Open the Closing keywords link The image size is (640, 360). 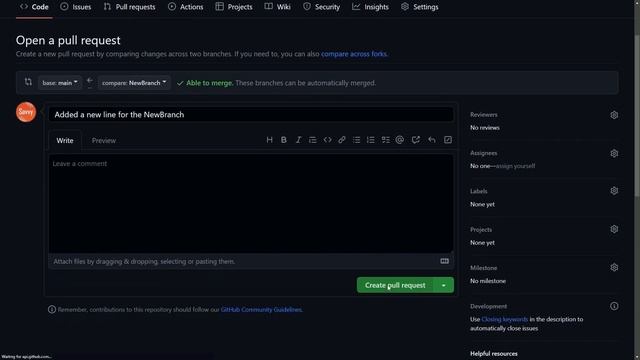pos(504,319)
